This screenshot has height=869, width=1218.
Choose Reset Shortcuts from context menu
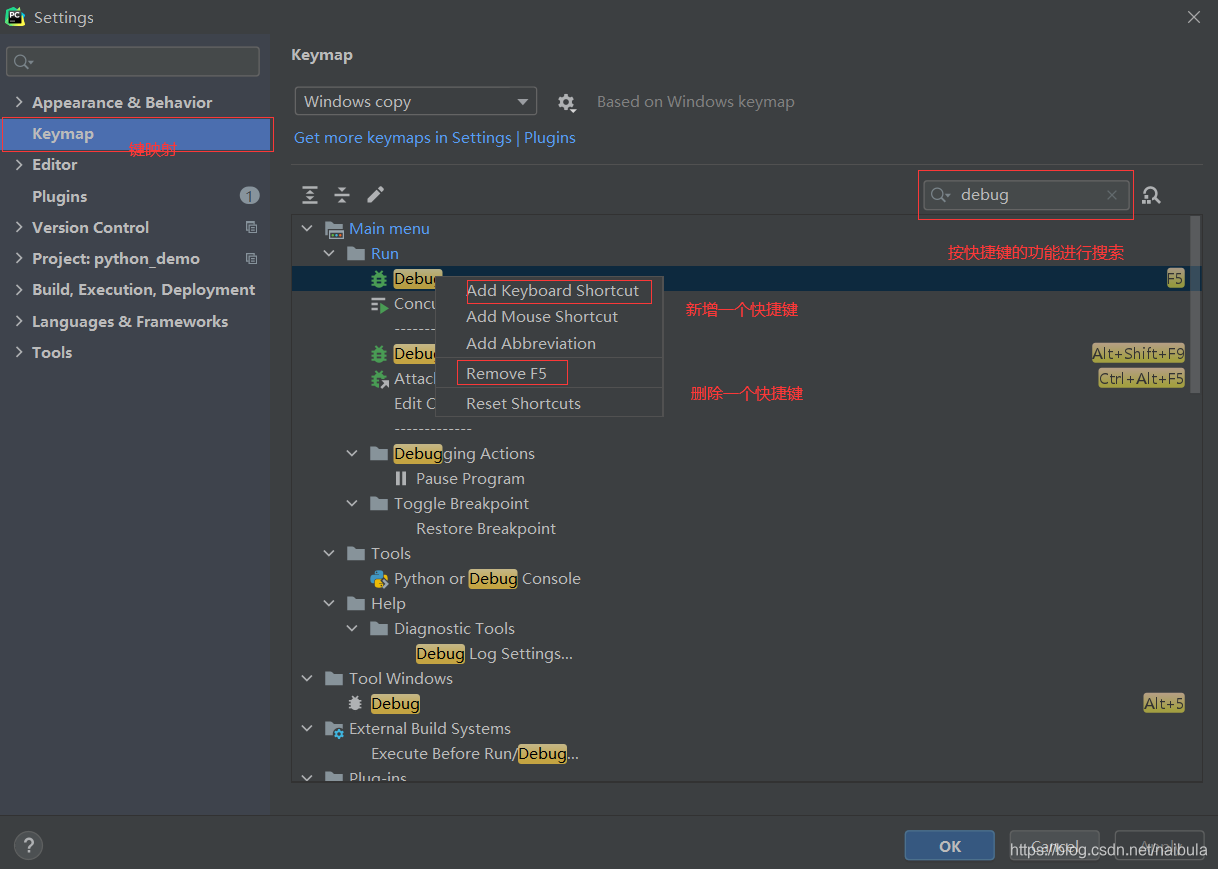[549, 404]
